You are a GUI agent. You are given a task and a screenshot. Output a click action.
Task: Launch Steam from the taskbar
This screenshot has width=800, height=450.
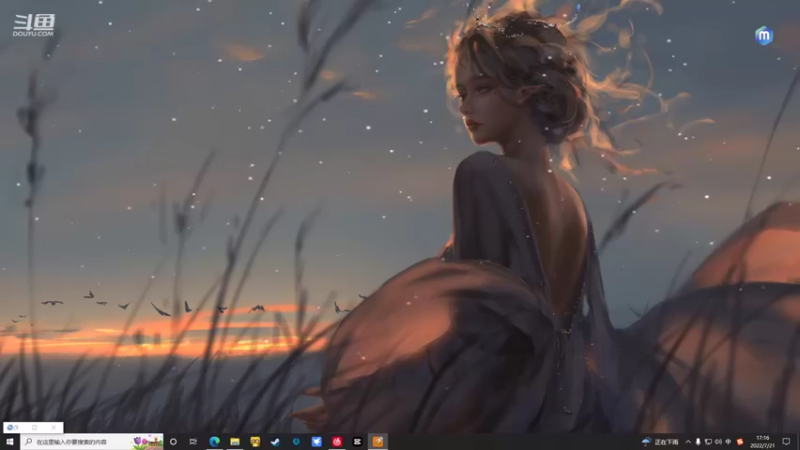pyautogui.click(x=276, y=442)
